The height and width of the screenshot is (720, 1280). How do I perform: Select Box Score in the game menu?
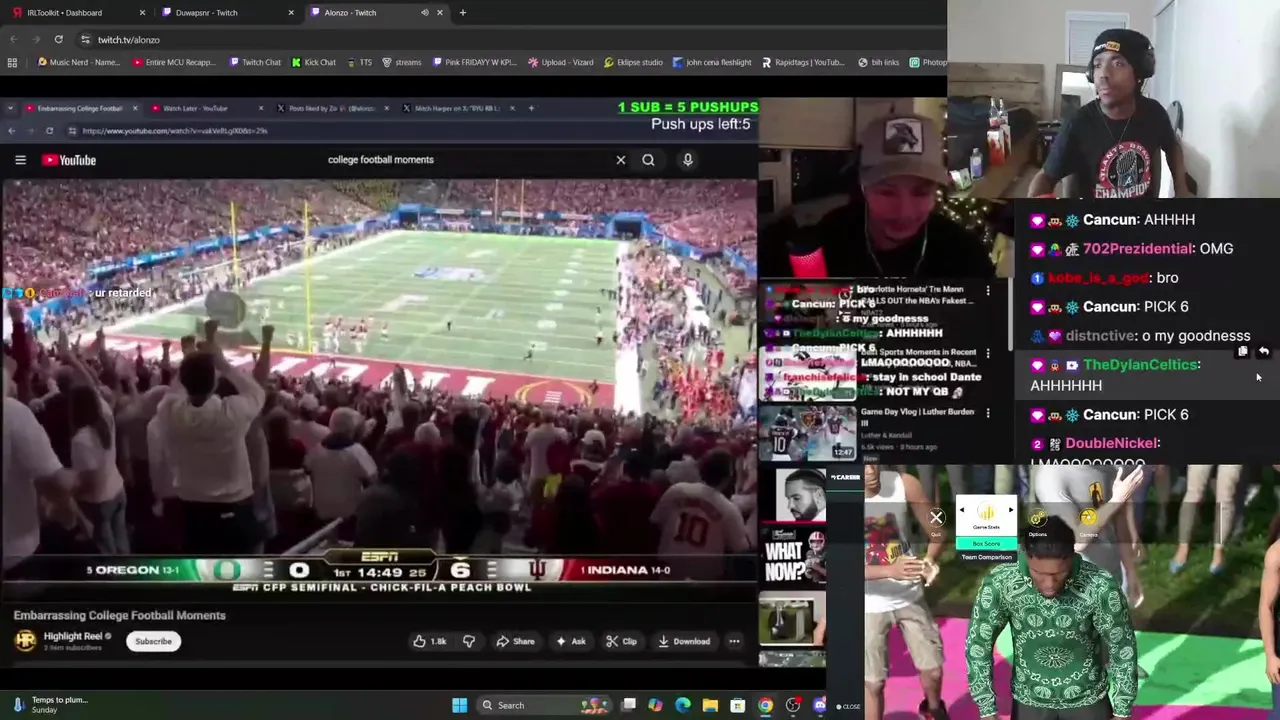point(986,544)
